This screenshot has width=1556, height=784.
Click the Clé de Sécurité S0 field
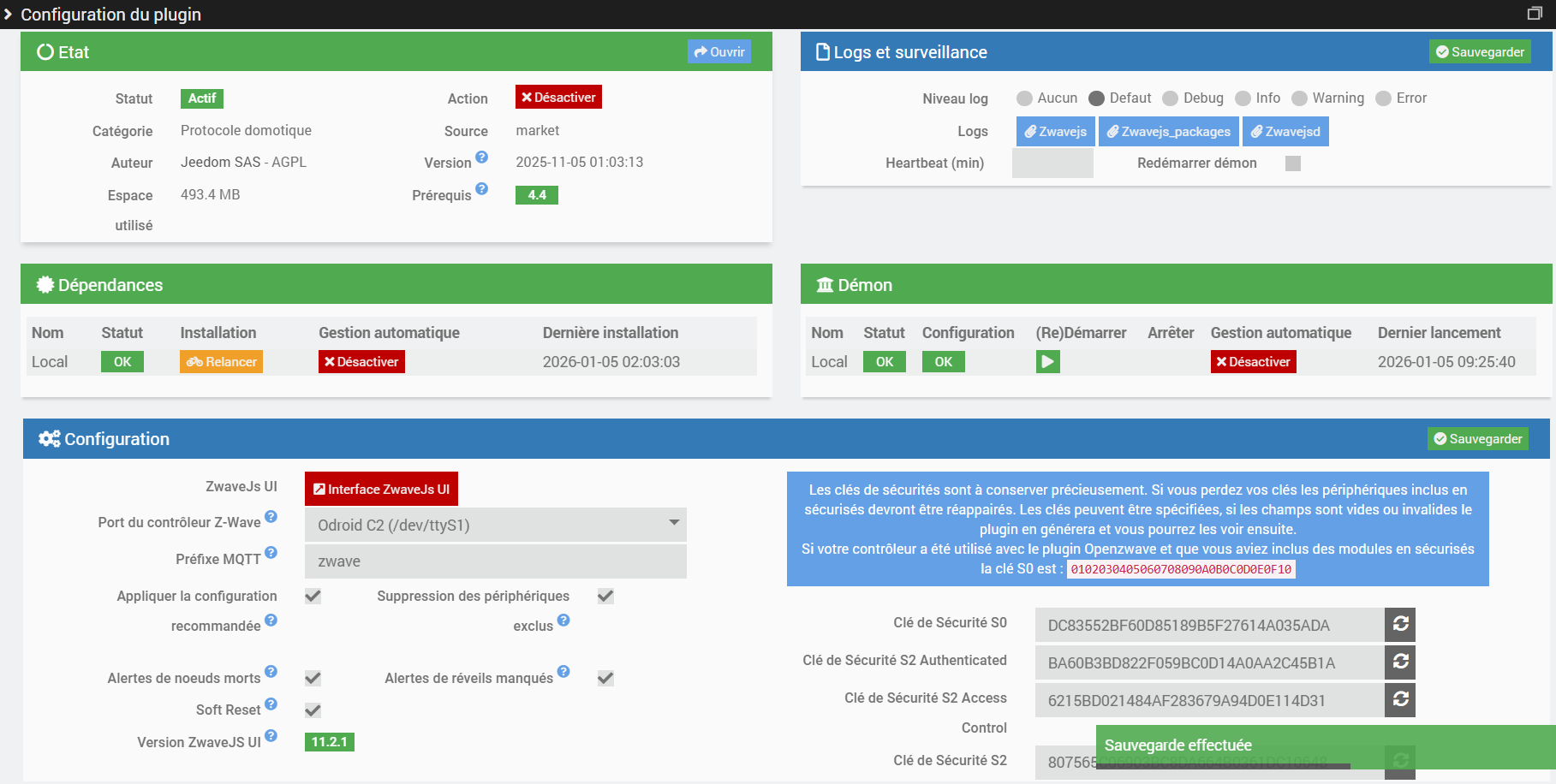1210,625
